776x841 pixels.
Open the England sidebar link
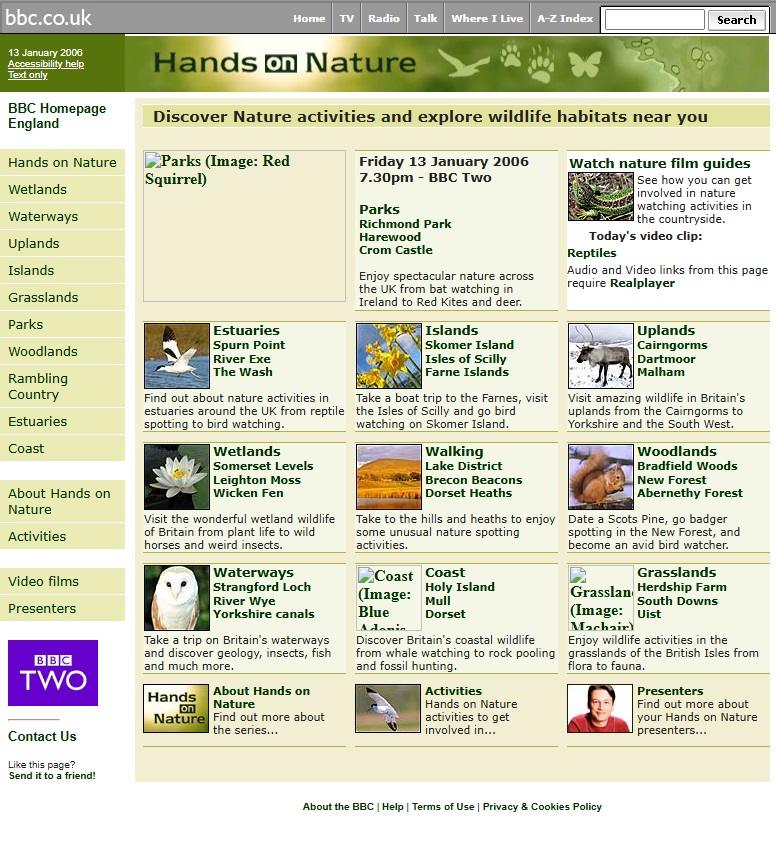(33, 123)
